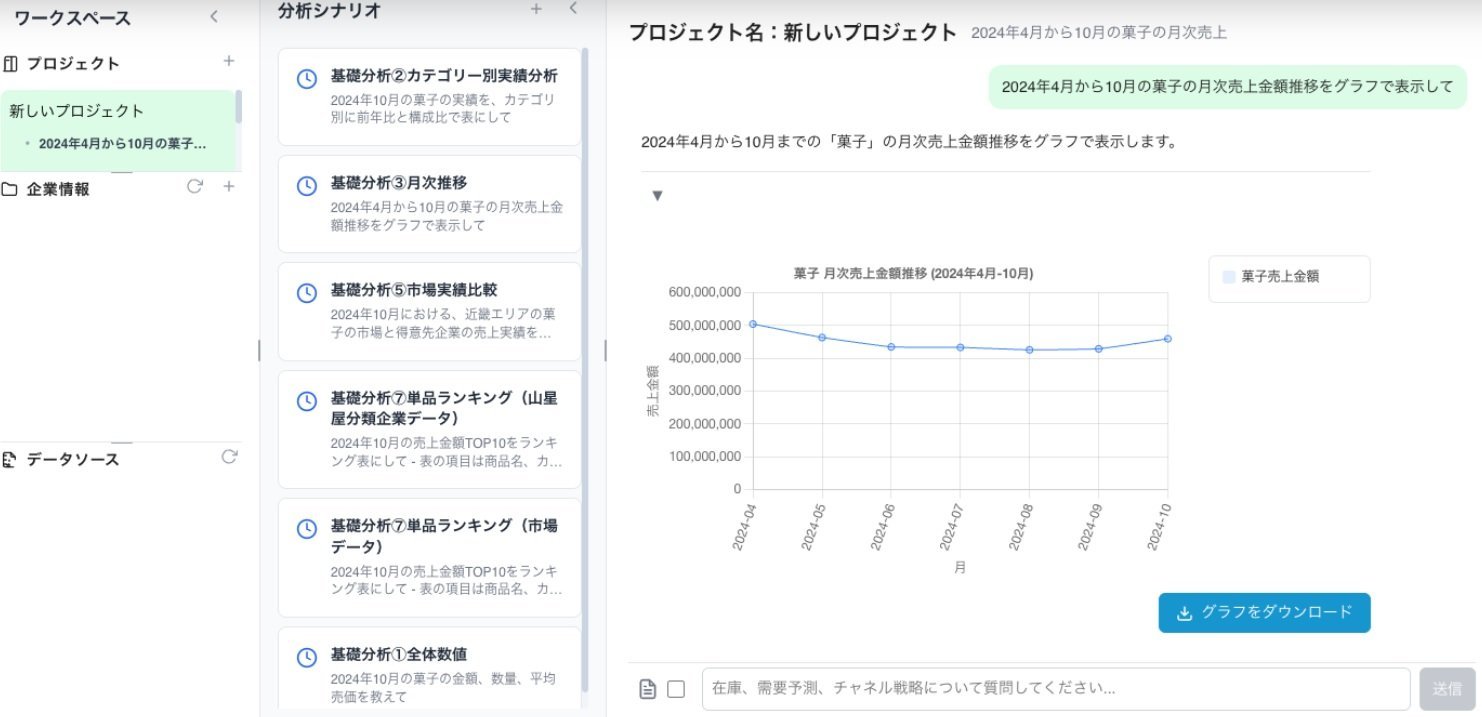Open the 2024年4月から10月の菓子 chat item
The height and width of the screenshot is (717, 1482).
[122, 144]
